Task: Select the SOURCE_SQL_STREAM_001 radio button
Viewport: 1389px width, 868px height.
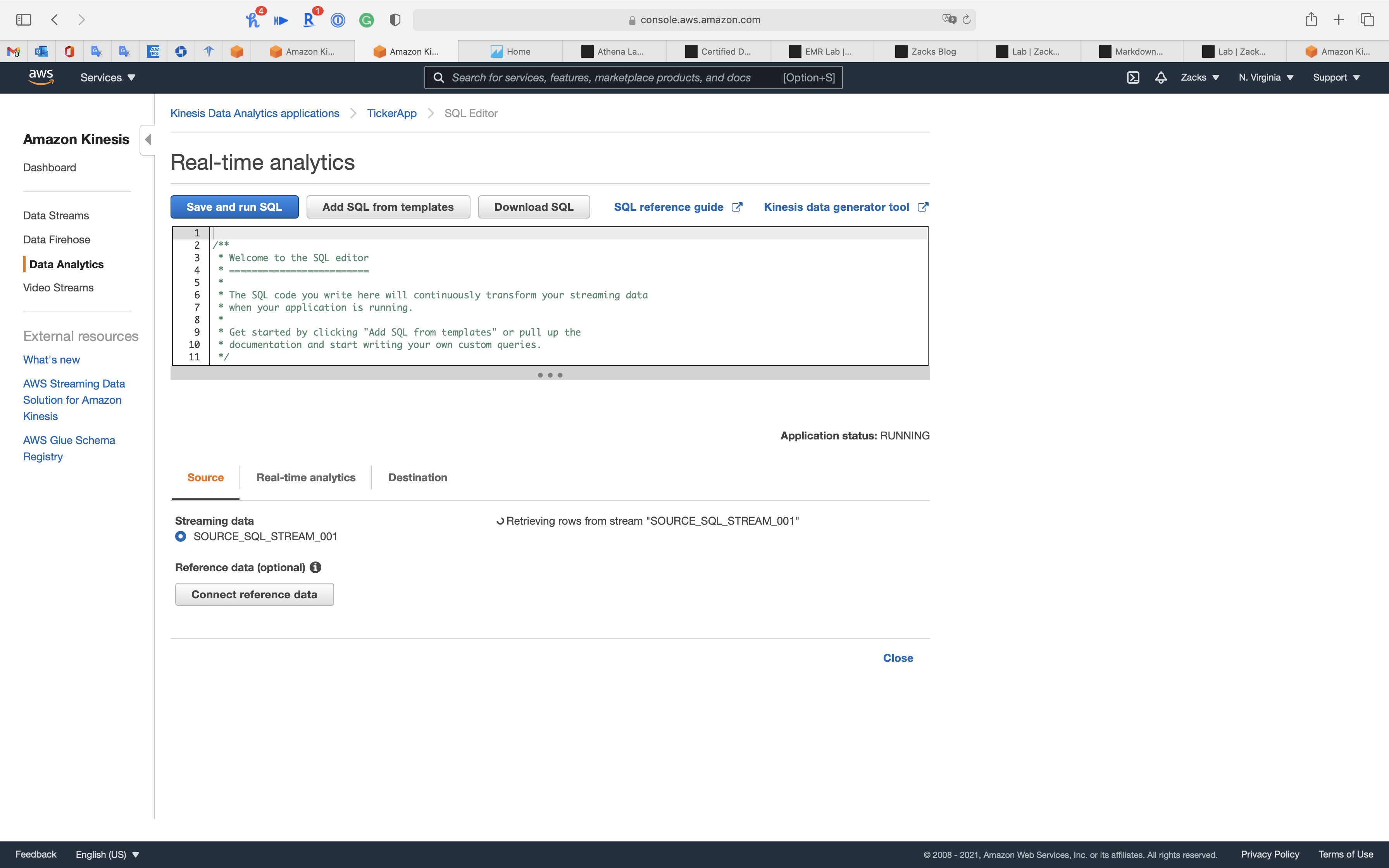Action: pos(181,536)
